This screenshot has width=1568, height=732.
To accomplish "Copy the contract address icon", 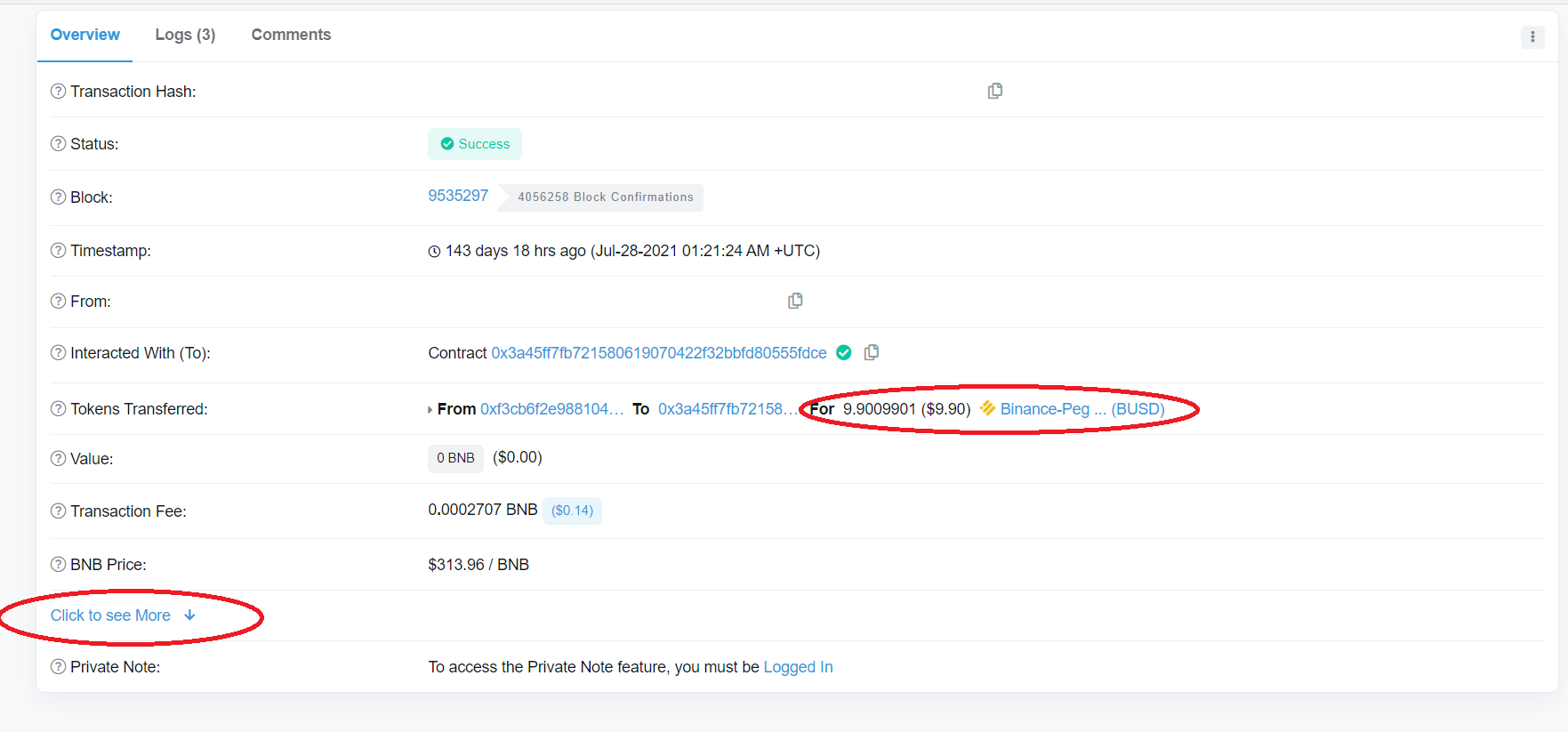I will pos(872,352).
